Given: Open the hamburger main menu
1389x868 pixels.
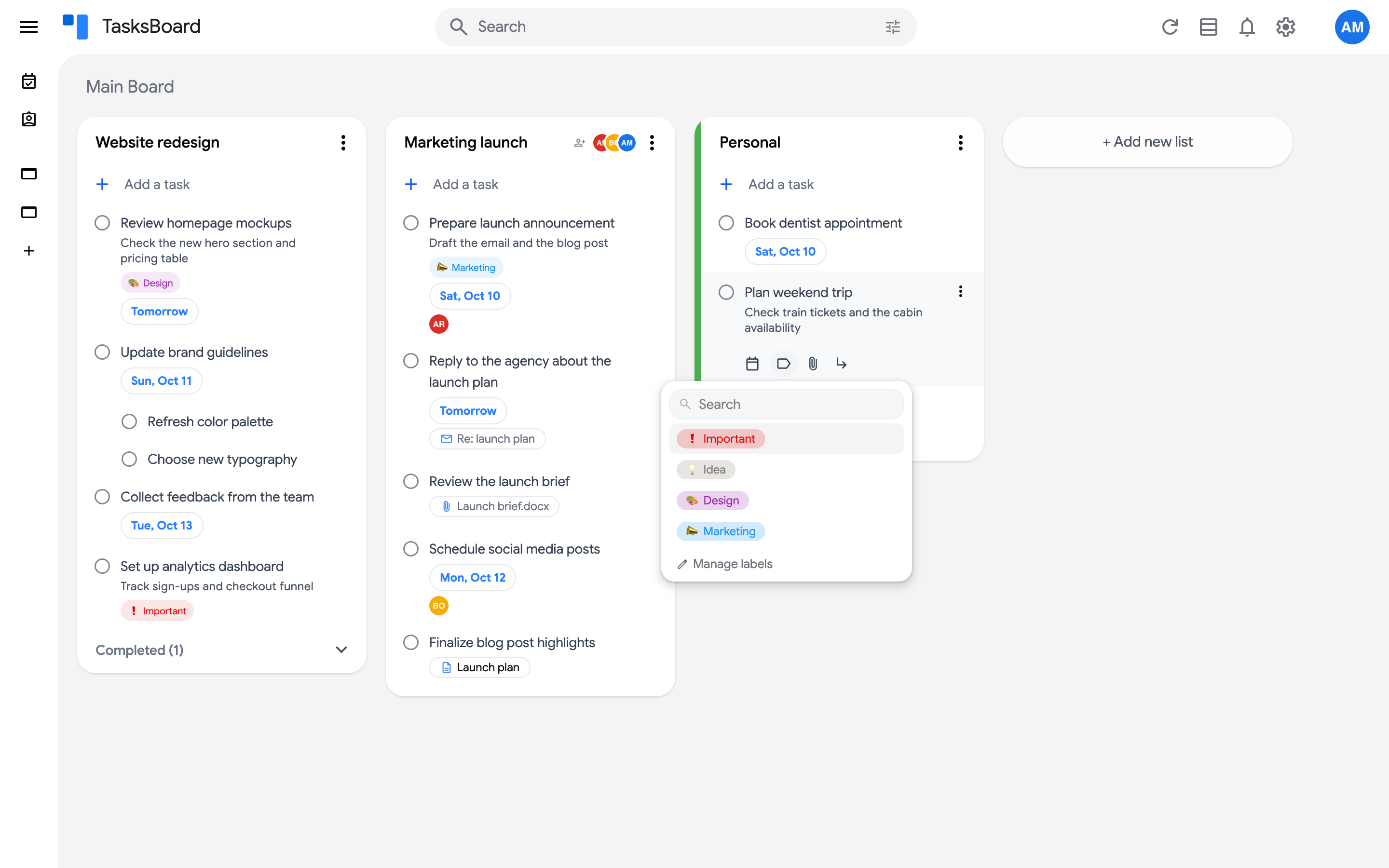Looking at the screenshot, I should (29, 27).
